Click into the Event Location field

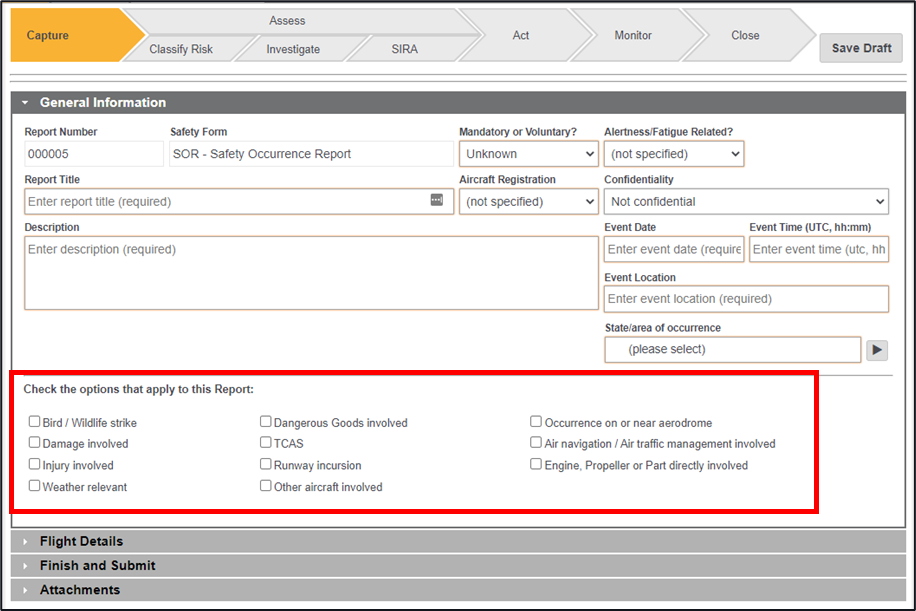(745, 299)
